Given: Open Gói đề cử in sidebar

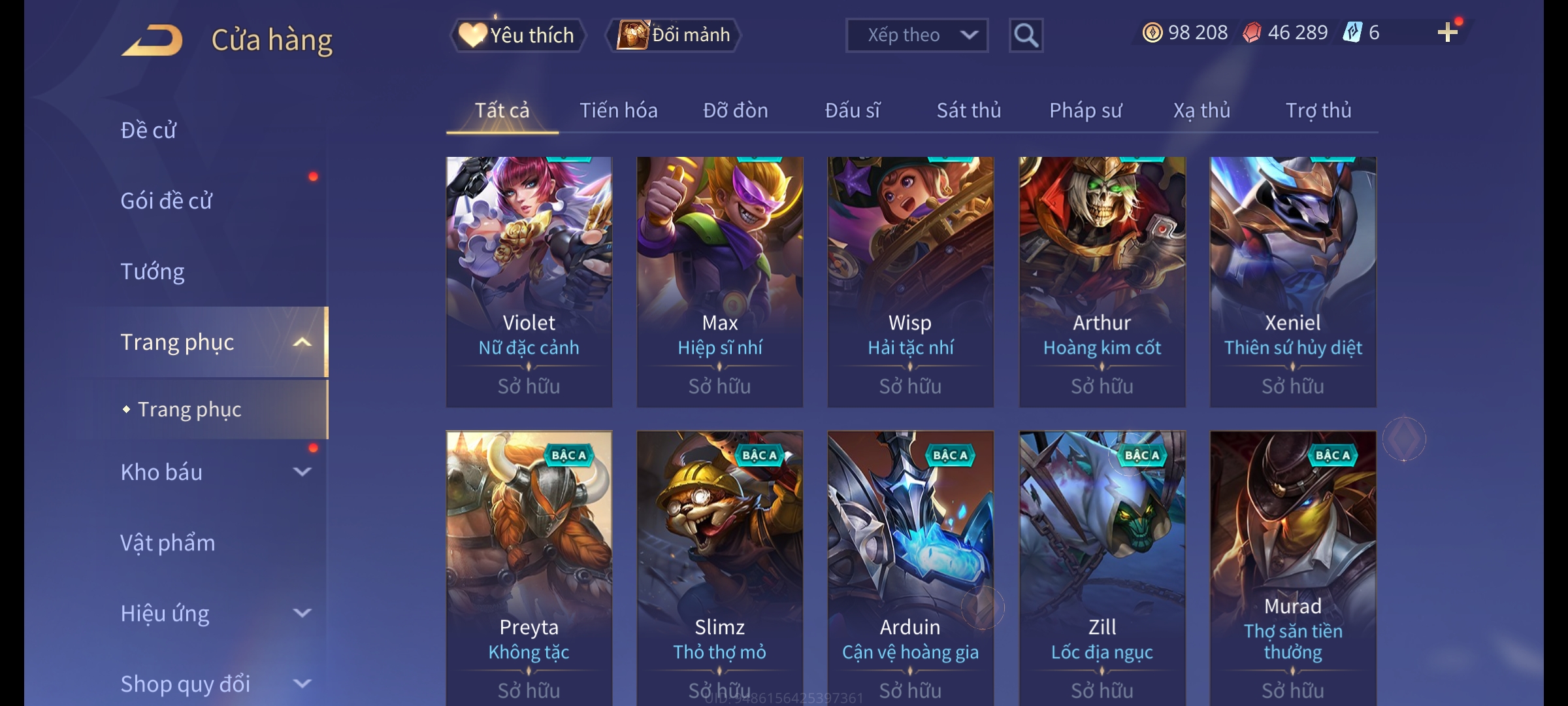Looking at the screenshot, I should coord(166,201).
